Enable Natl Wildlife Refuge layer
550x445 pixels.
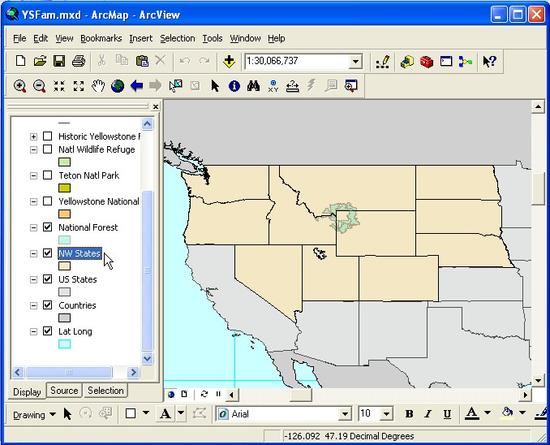coord(47,149)
